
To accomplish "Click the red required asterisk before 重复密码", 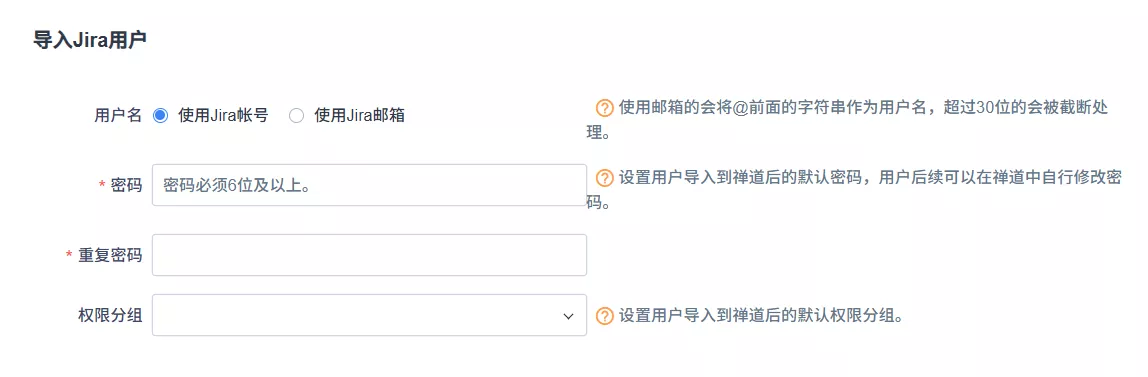I will (x=70, y=255).
